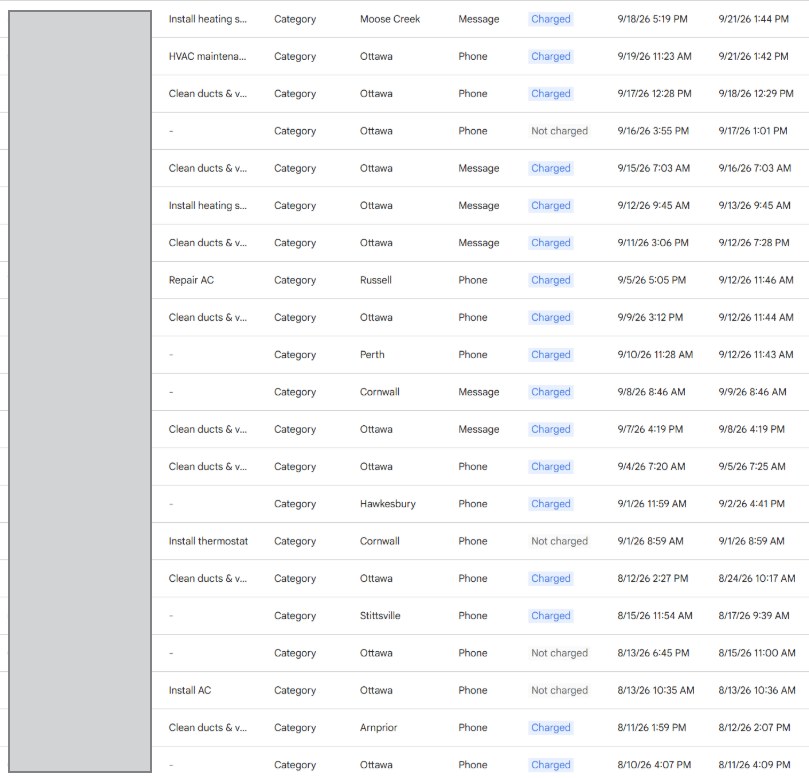
Task: Select date 8/24/26 10:17 AM
Action: pyautogui.click(x=757, y=578)
